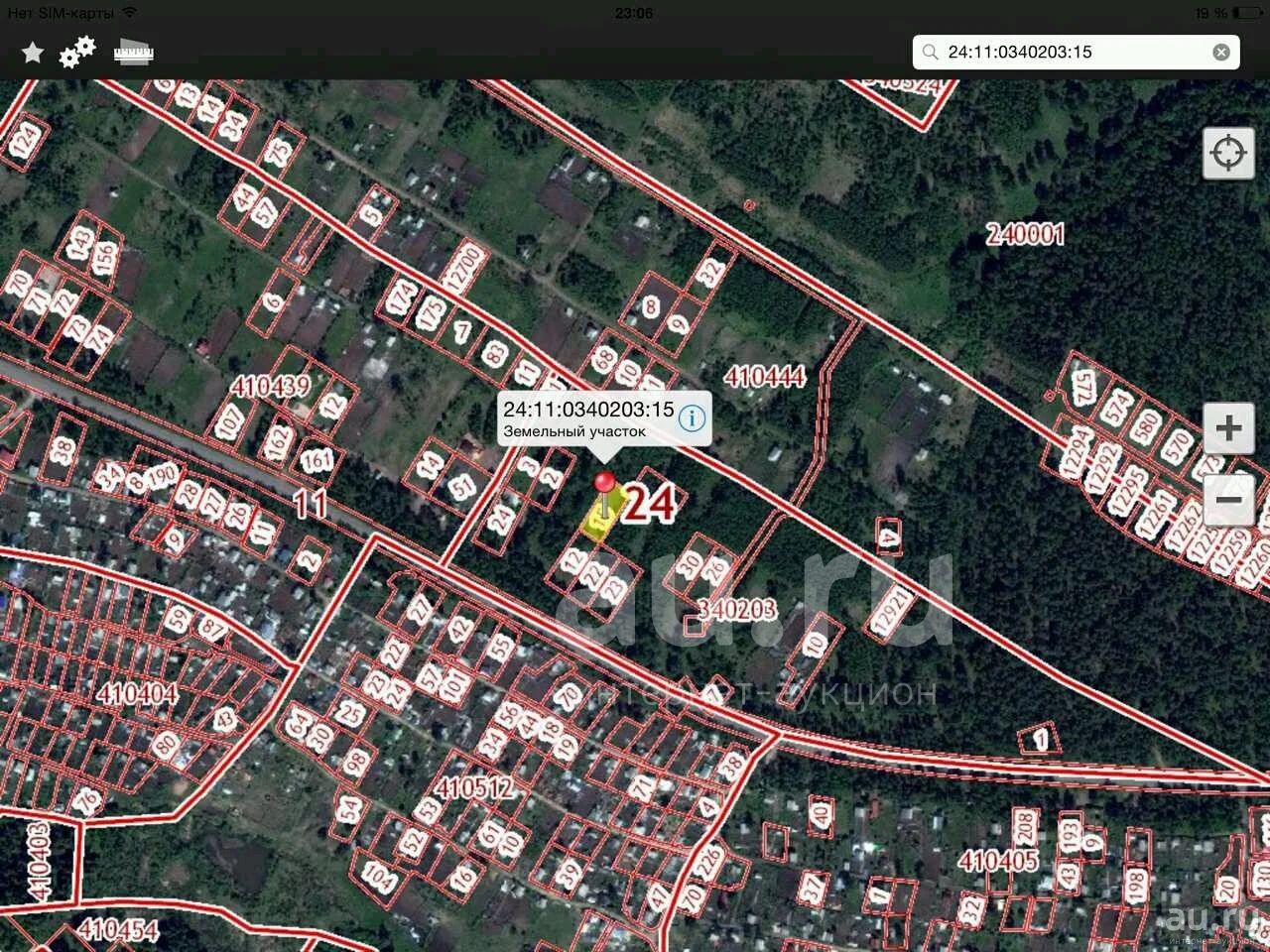
Task: Select cadastral block label 410444
Action: (764, 377)
